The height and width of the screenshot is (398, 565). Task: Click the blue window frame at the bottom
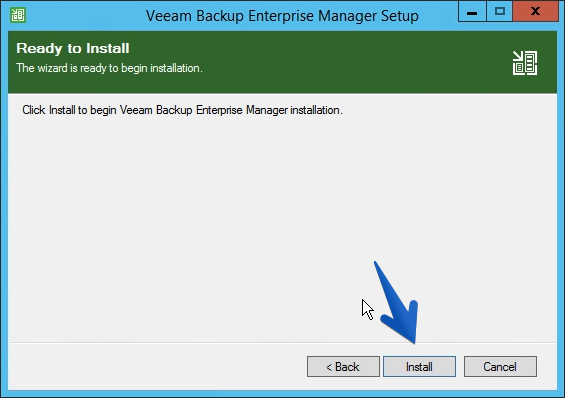point(282,394)
